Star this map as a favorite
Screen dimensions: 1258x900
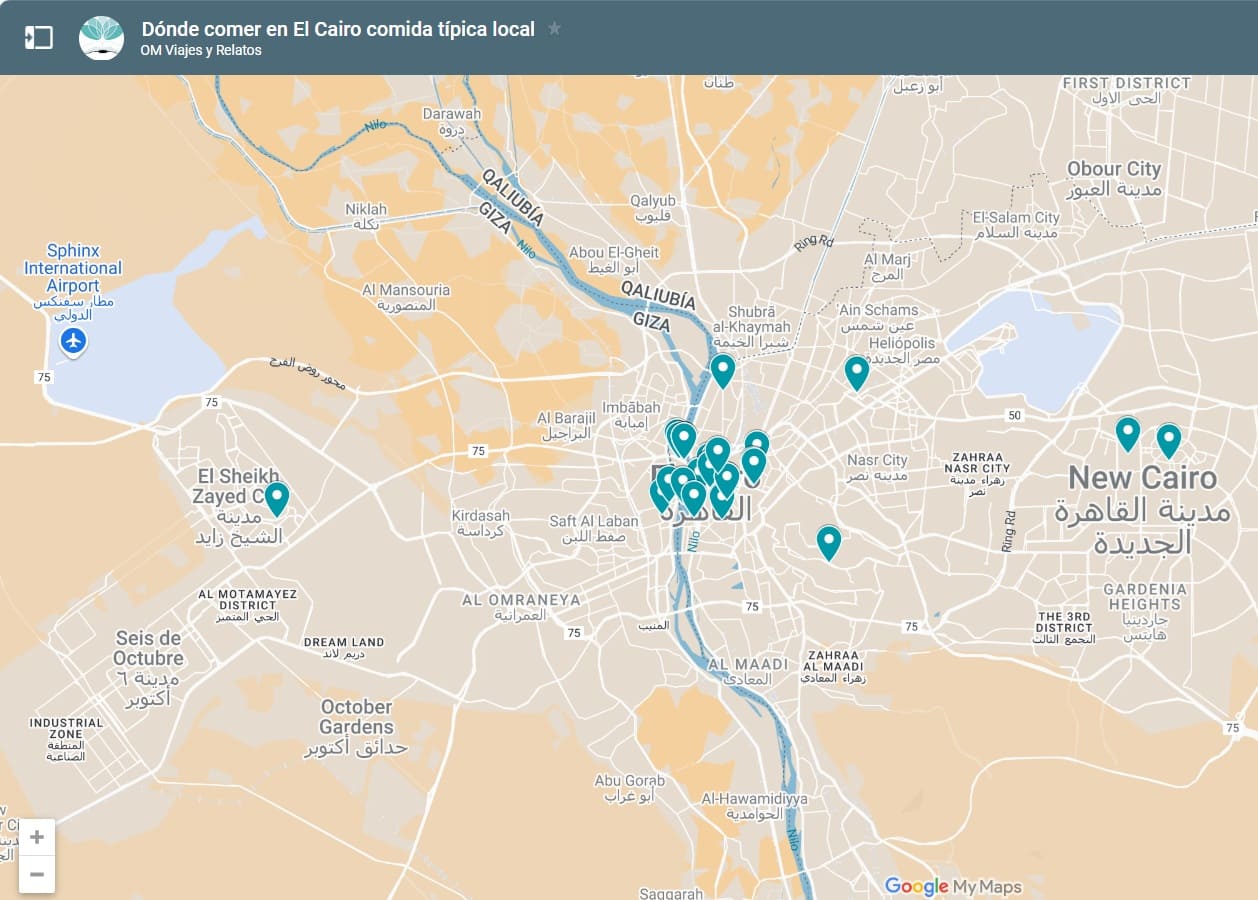click(554, 29)
